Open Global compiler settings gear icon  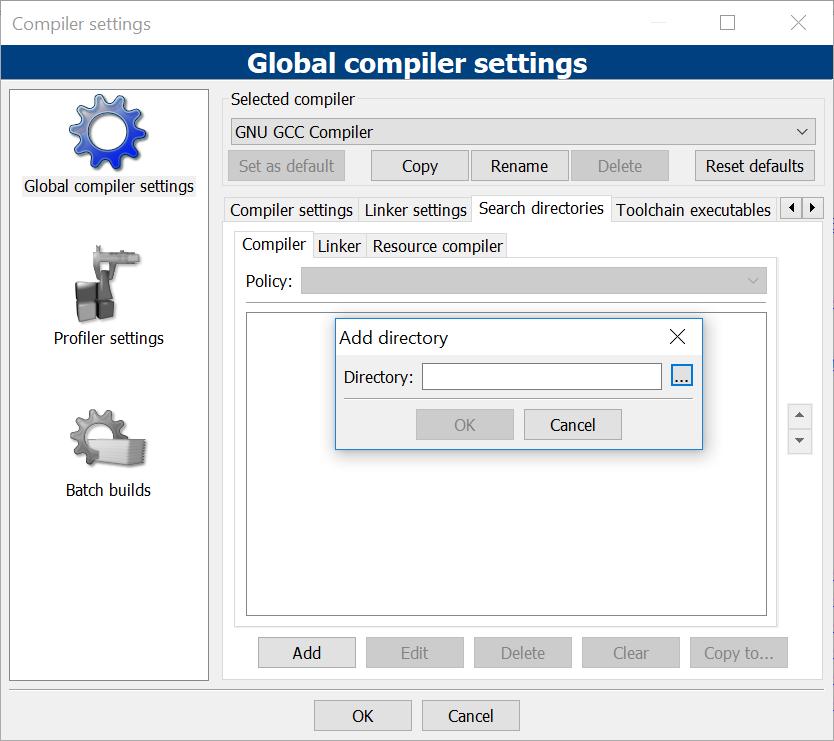(x=108, y=133)
